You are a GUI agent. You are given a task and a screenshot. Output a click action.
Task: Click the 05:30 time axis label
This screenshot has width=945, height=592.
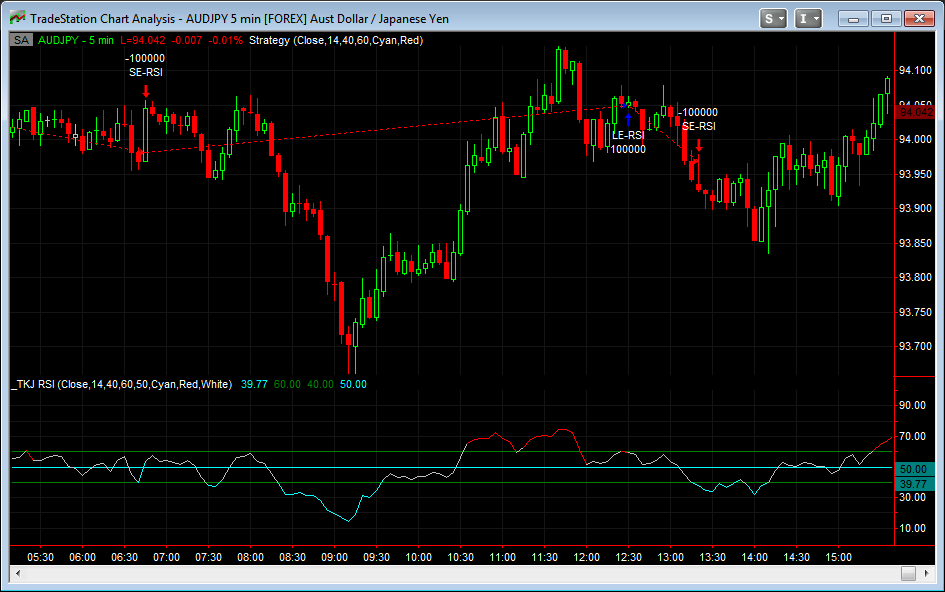coord(40,557)
